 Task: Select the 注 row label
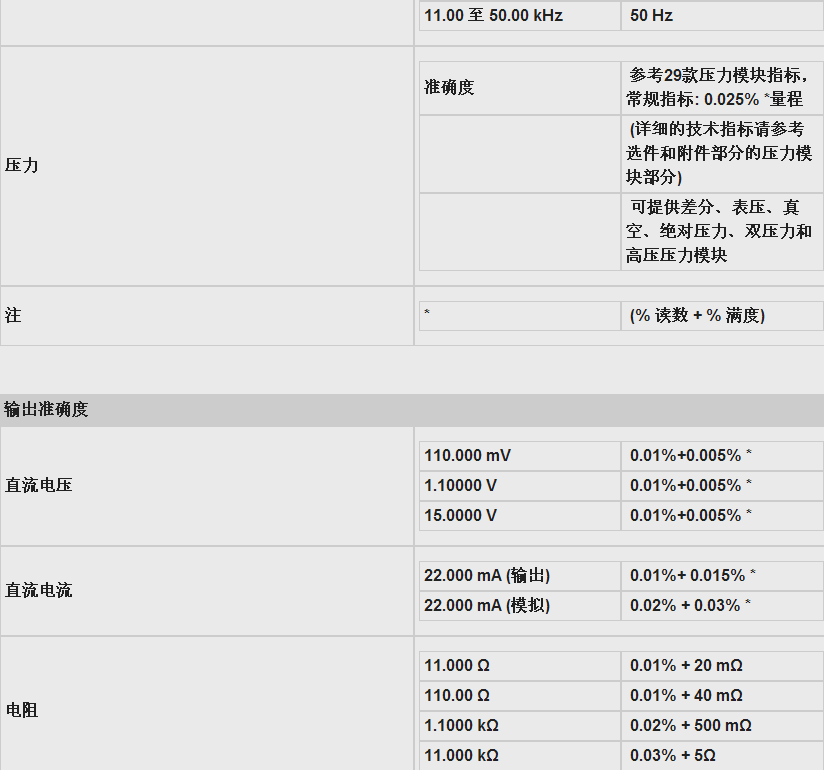[13, 315]
